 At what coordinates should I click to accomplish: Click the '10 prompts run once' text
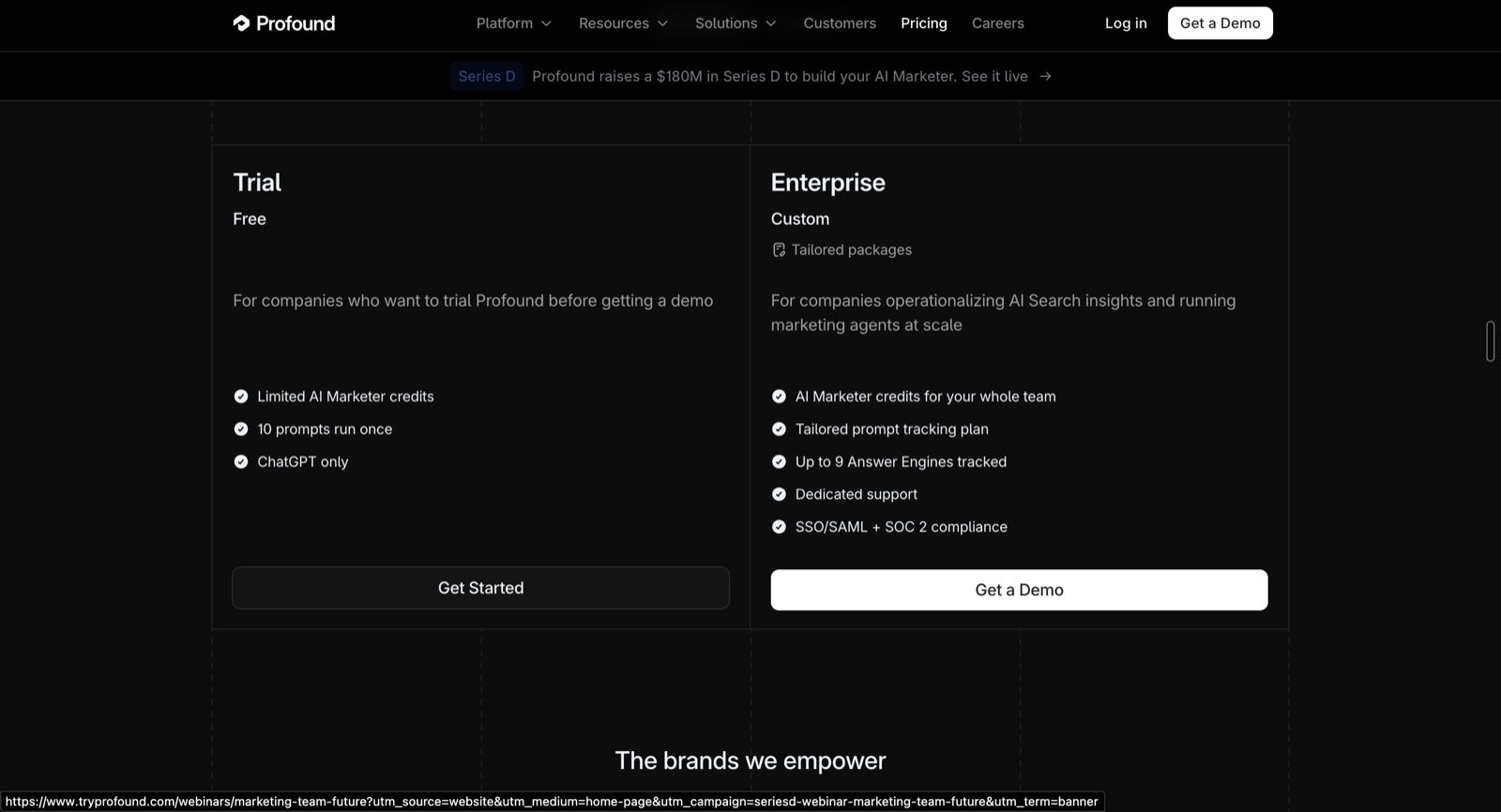pyautogui.click(x=325, y=429)
